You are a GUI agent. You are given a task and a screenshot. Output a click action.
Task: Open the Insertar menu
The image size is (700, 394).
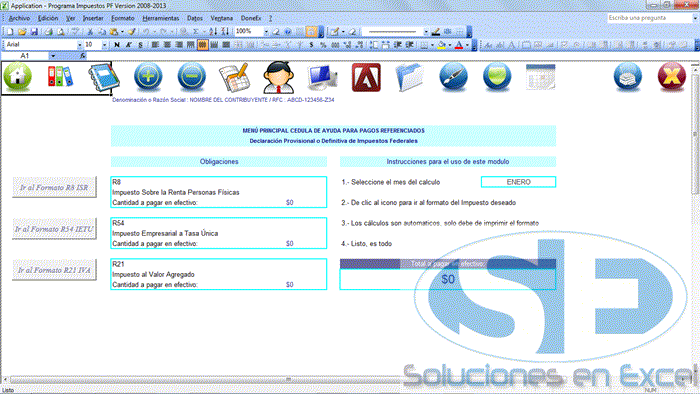[x=93, y=18]
